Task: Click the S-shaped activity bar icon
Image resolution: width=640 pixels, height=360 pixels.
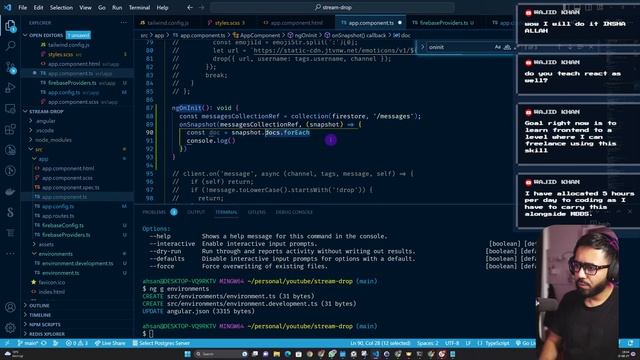Action: (10, 212)
